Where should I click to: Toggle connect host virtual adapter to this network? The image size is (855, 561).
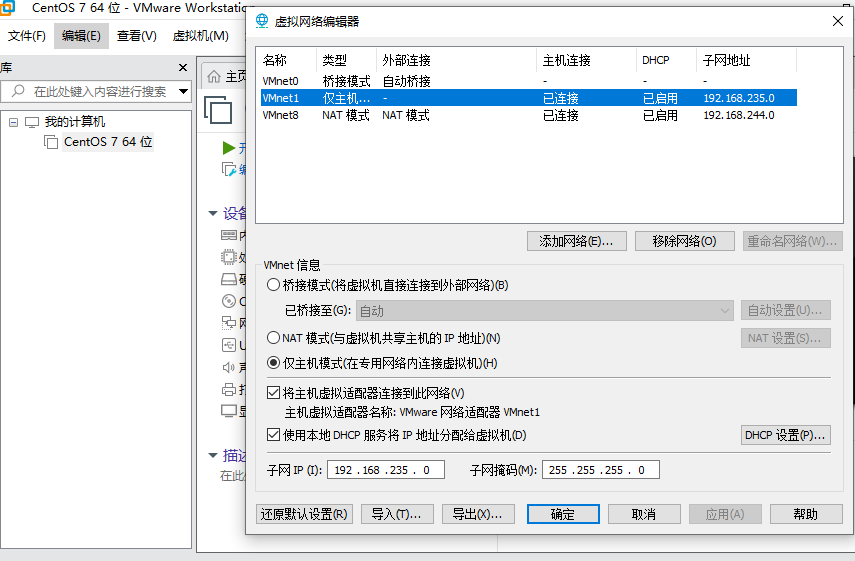273,393
